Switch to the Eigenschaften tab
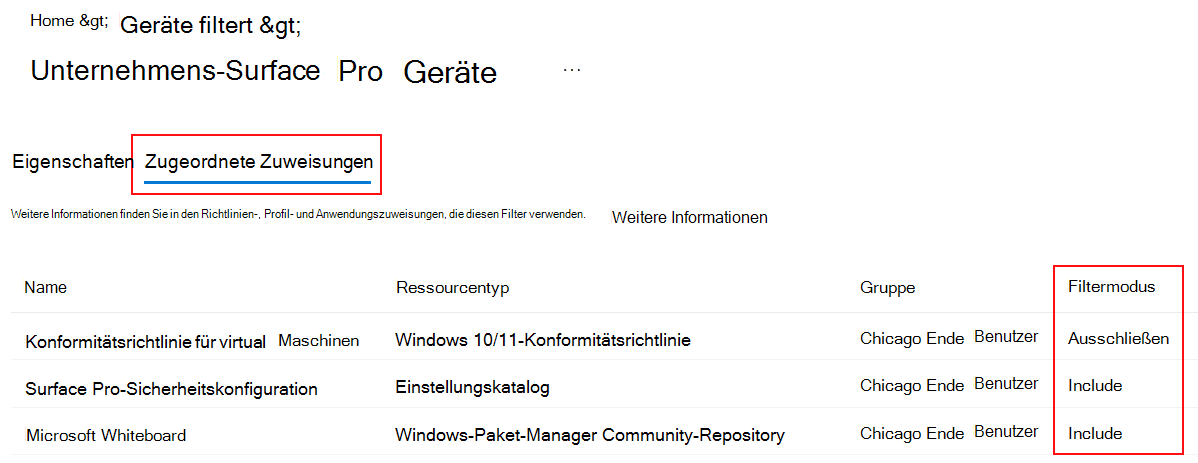1198x463 pixels. pos(73,163)
